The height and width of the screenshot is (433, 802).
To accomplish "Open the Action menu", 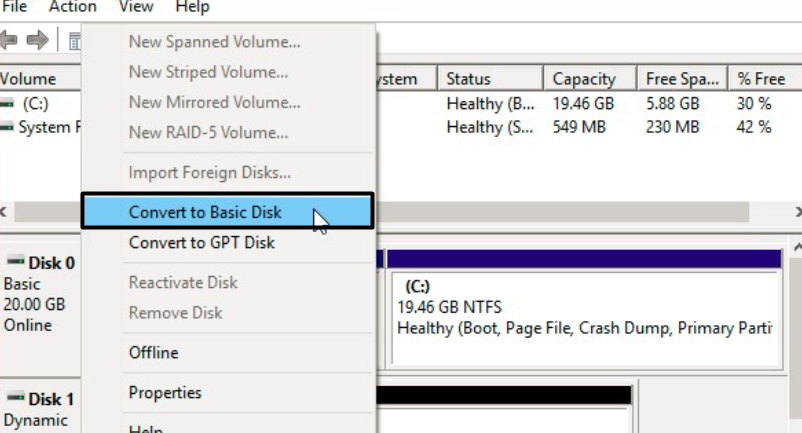I will click(x=73, y=7).
